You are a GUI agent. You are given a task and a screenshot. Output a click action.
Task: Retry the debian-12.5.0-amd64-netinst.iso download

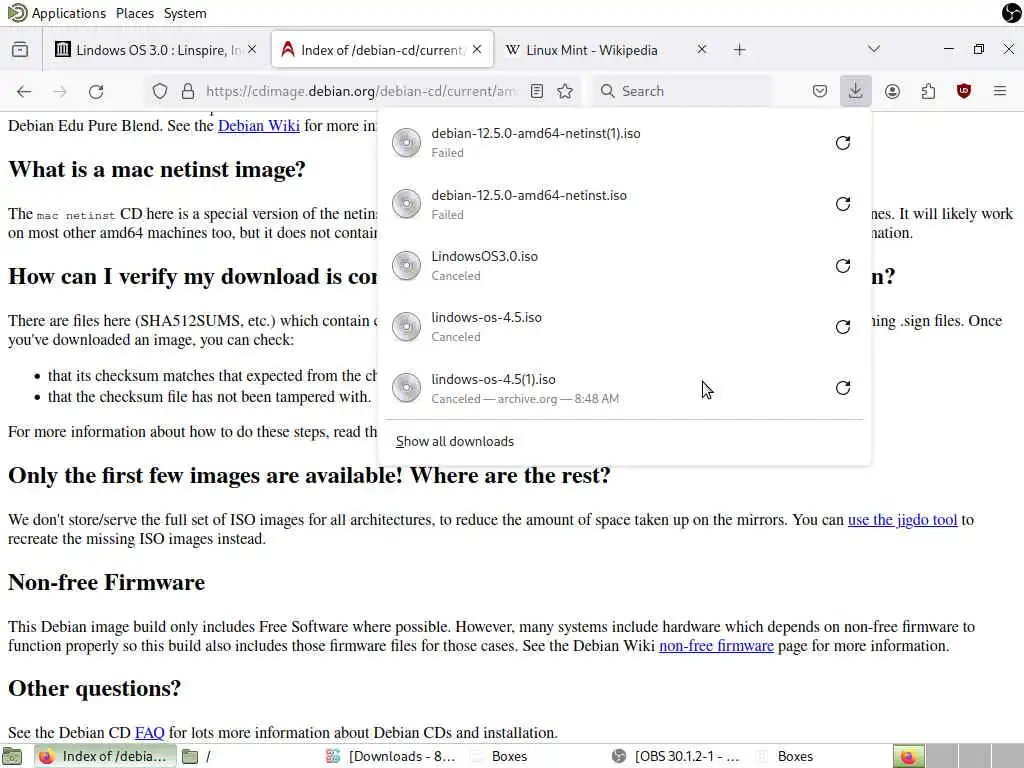point(842,204)
